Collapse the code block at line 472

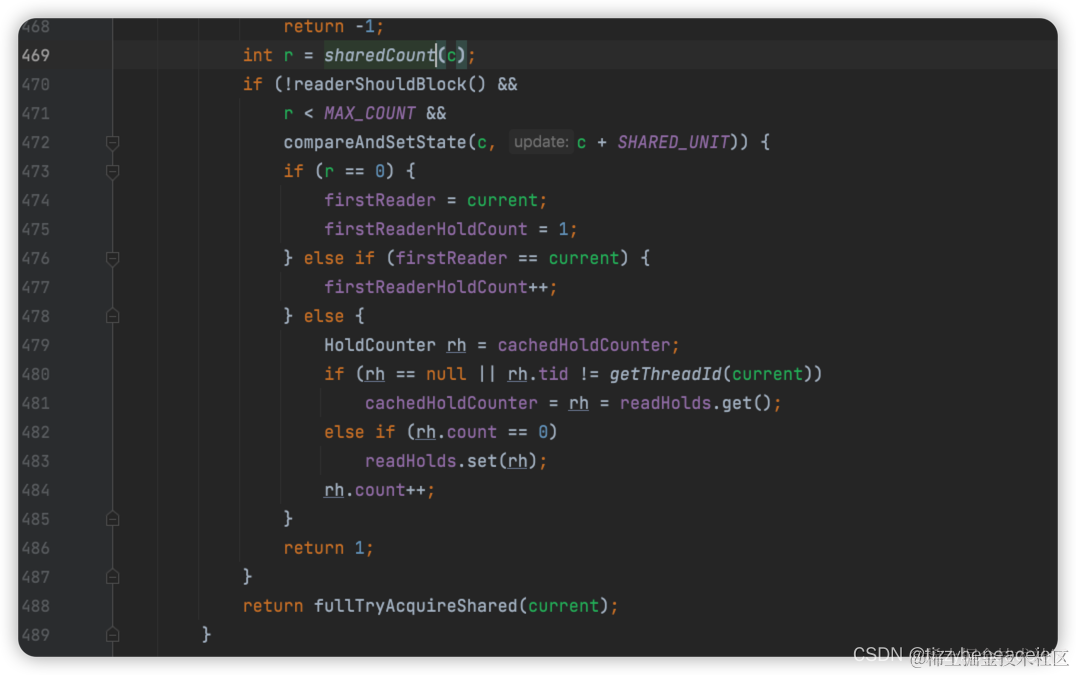[x=113, y=143]
